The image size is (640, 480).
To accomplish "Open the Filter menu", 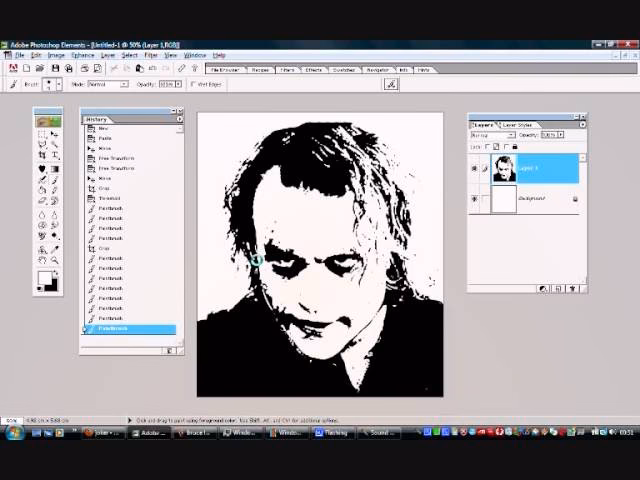I will 151,55.
